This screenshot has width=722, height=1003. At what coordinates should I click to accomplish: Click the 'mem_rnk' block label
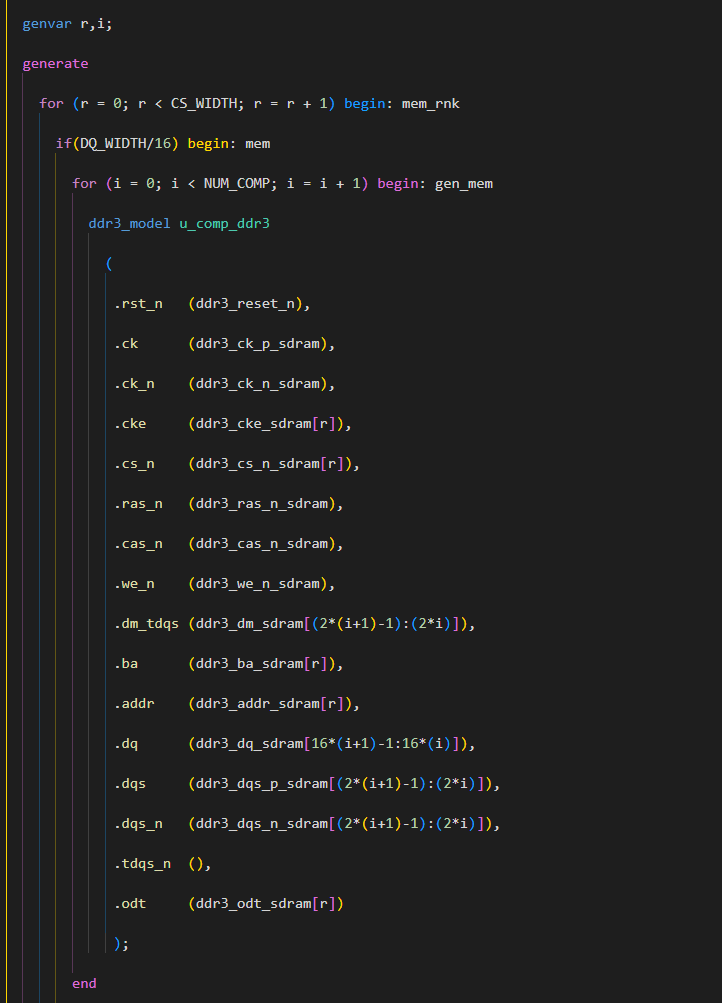pyautogui.click(x=430, y=104)
